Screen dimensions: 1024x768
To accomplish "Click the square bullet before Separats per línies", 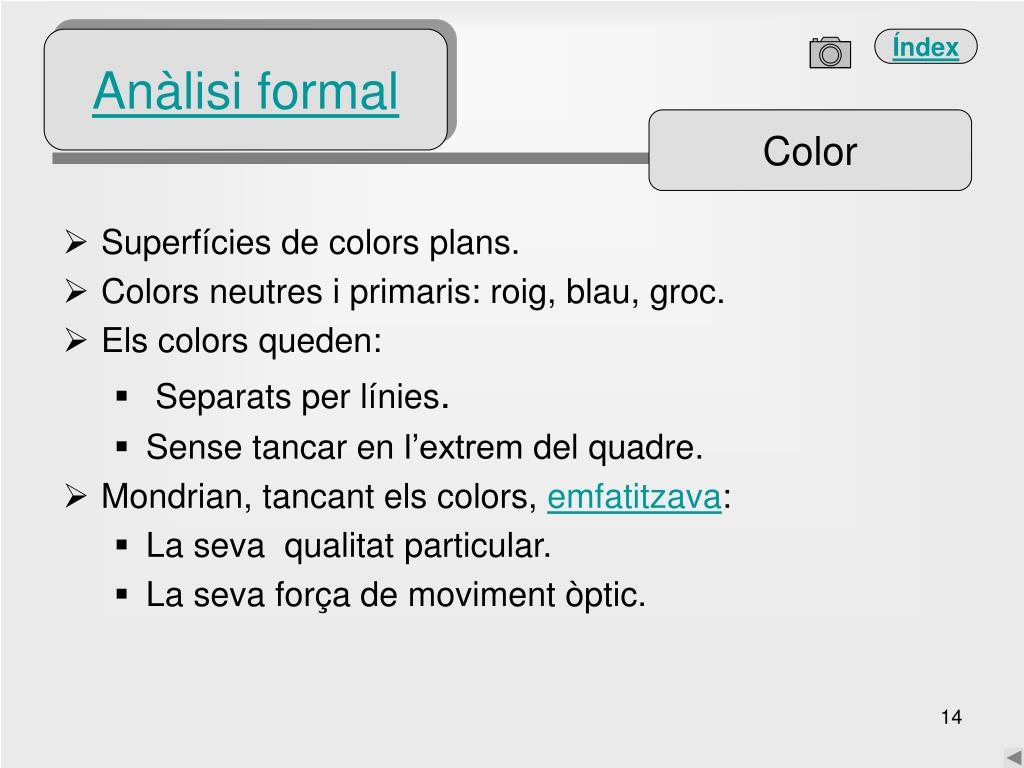I will (121, 396).
